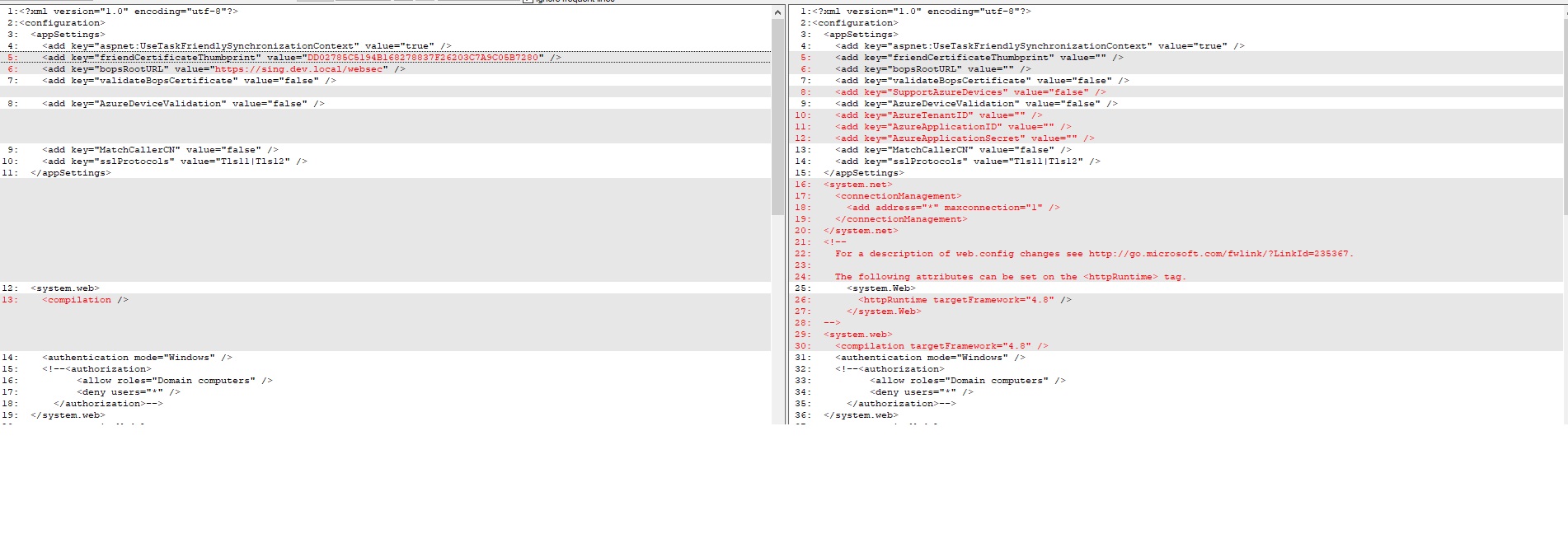This screenshot has width=1568, height=534.
Task: Click the AzureTenantID line in right pane
Action: [938, 115]
